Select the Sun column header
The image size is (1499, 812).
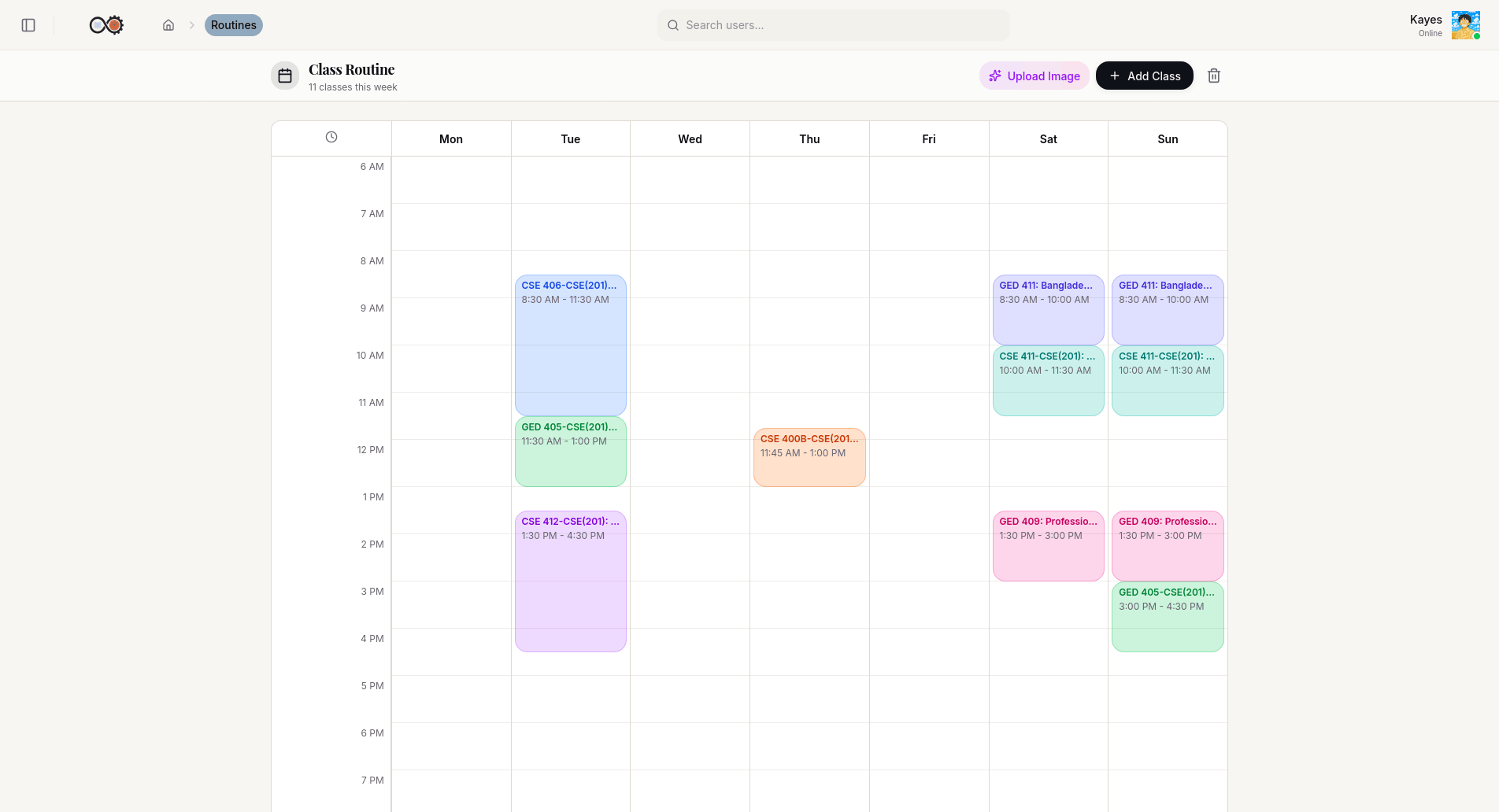1168,139
